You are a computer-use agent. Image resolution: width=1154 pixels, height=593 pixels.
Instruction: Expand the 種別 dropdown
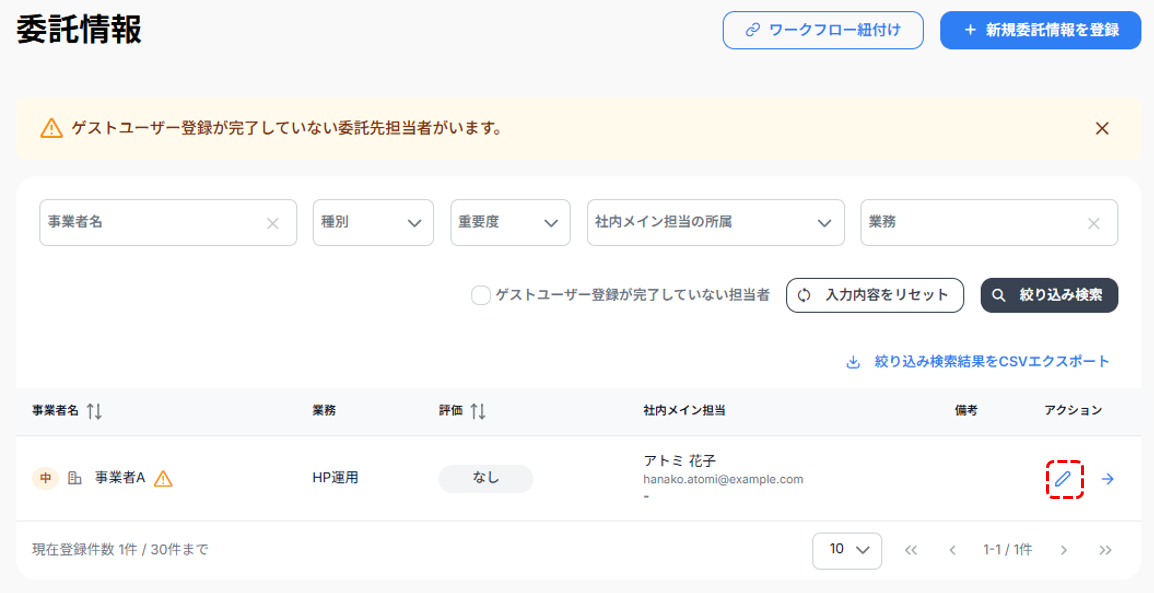pyautogui.click(x=373, y=222)
